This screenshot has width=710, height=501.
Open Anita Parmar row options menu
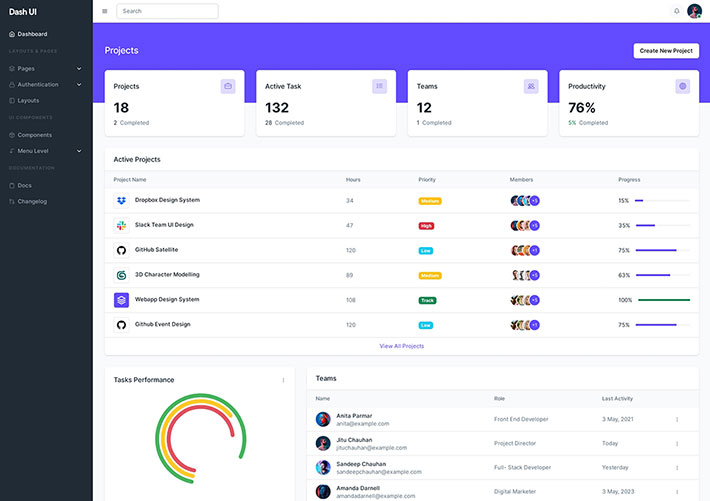[677, 420]
